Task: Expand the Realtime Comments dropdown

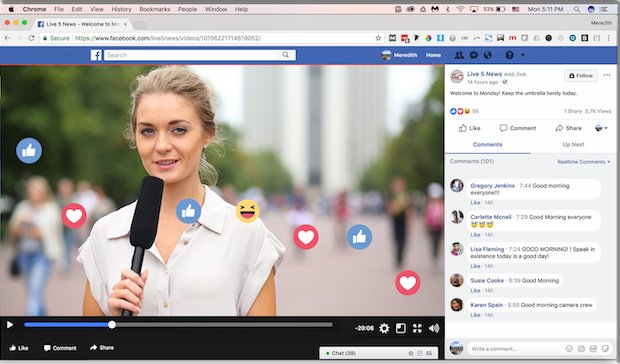Action: click(584, 162)
